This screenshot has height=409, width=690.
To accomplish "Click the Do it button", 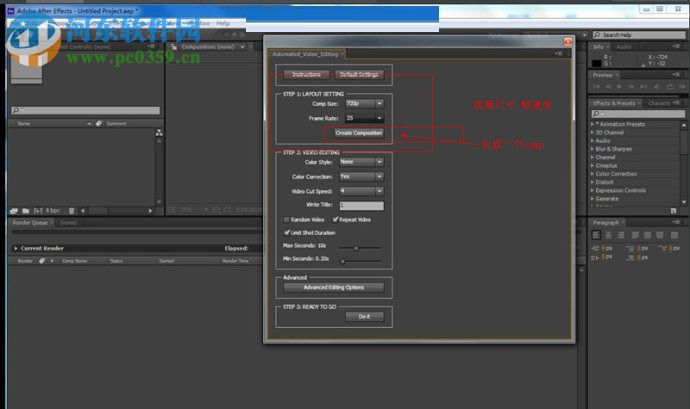I will tap(364, 317).
